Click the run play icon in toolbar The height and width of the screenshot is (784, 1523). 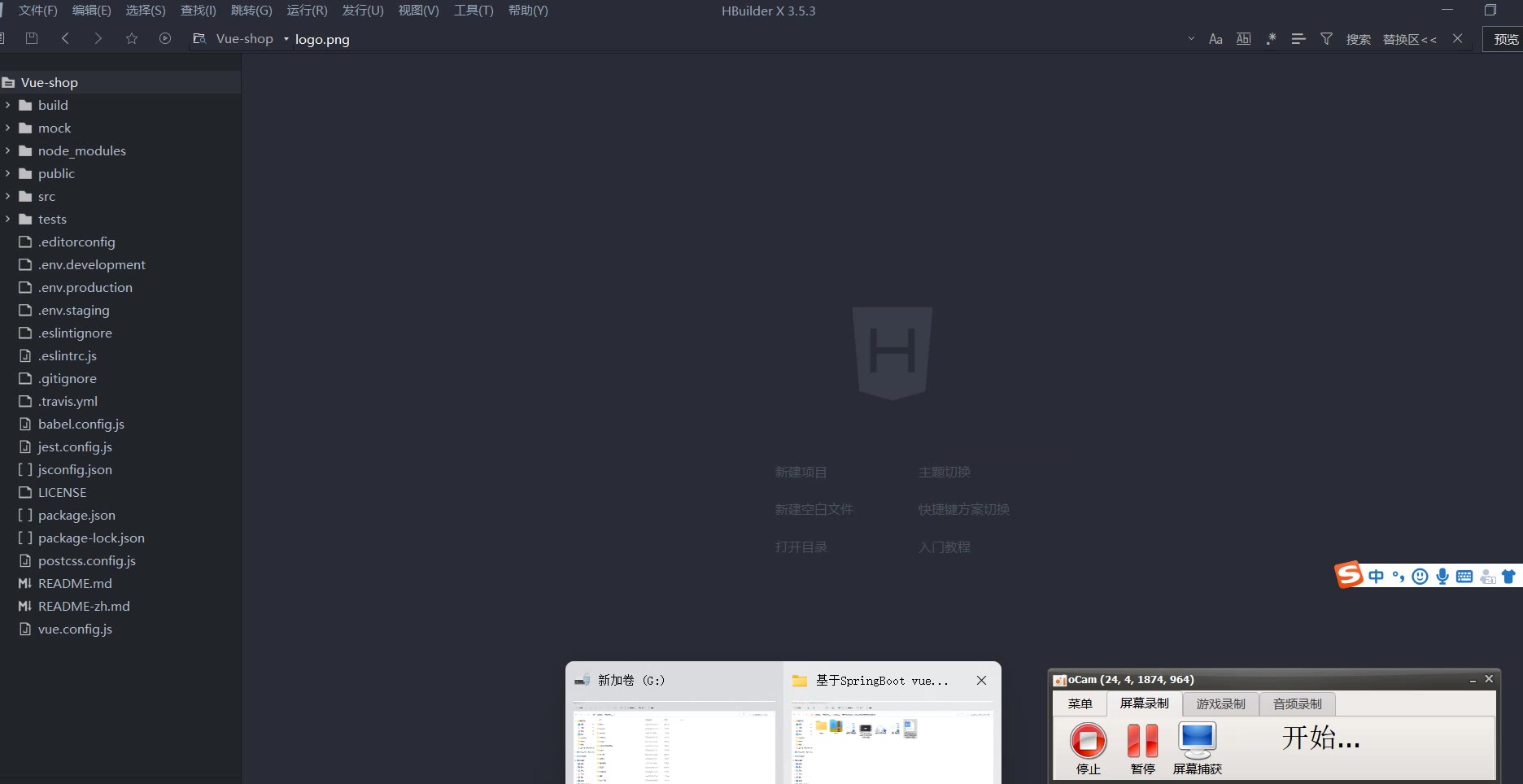pos(165,38)
